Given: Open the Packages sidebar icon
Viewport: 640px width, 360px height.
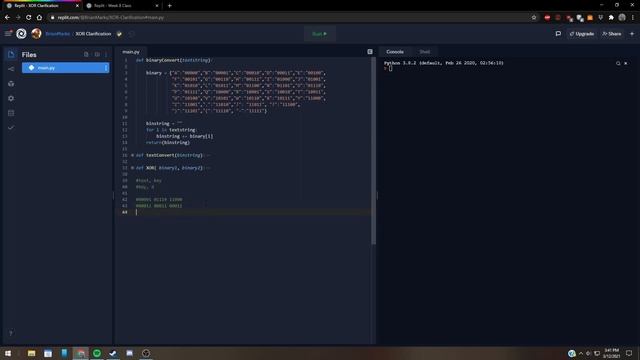Looking at the screenshot, I should pos(11,84).
